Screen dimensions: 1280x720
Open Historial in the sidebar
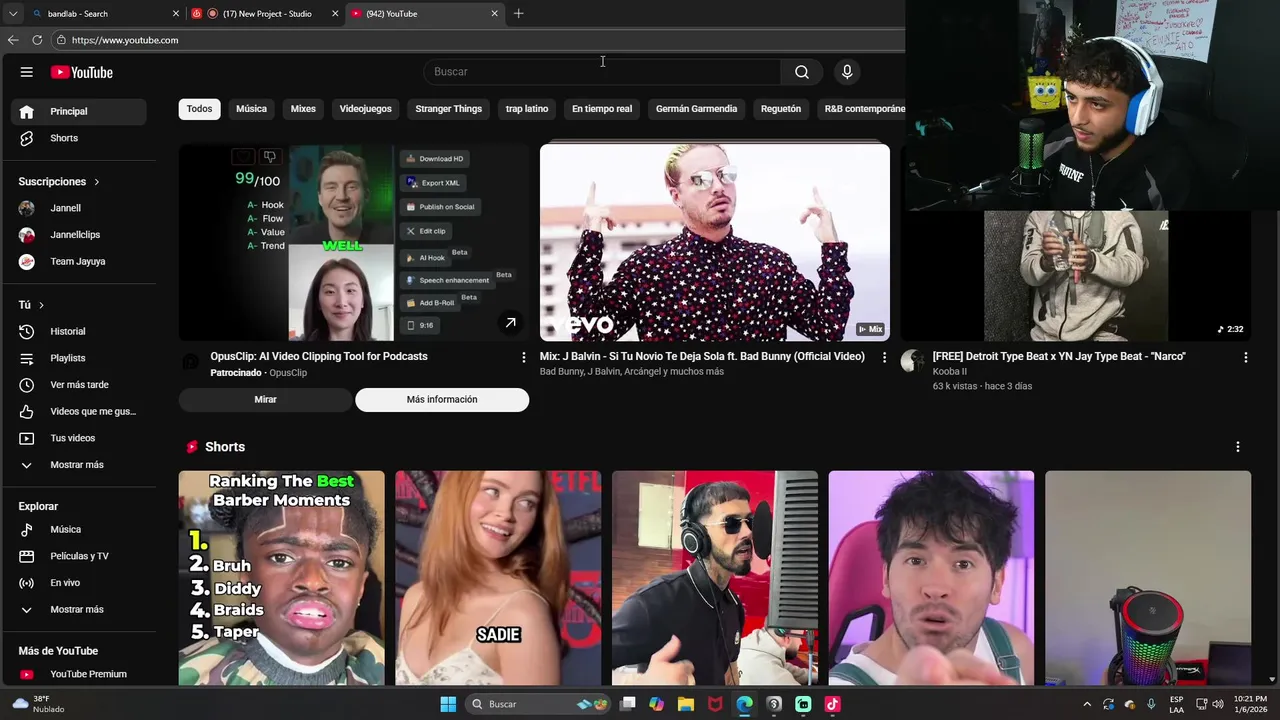point(79,331)
